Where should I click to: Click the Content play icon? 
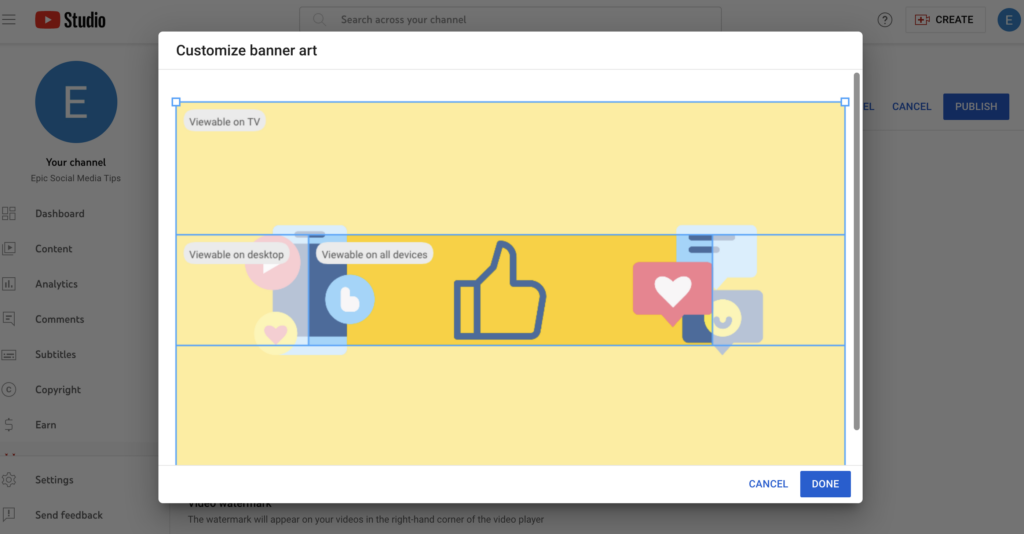tap(9, 249)
